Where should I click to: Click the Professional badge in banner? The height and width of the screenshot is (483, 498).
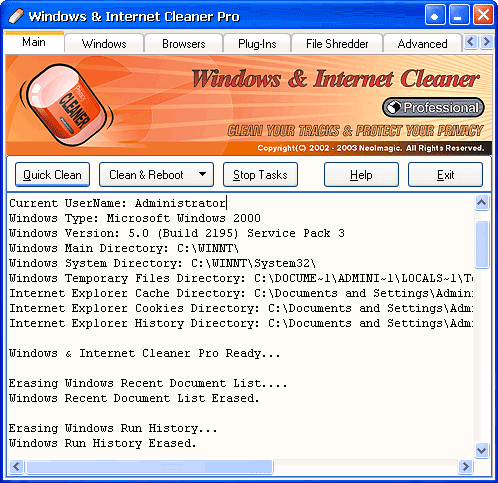(x=433, y=107)
